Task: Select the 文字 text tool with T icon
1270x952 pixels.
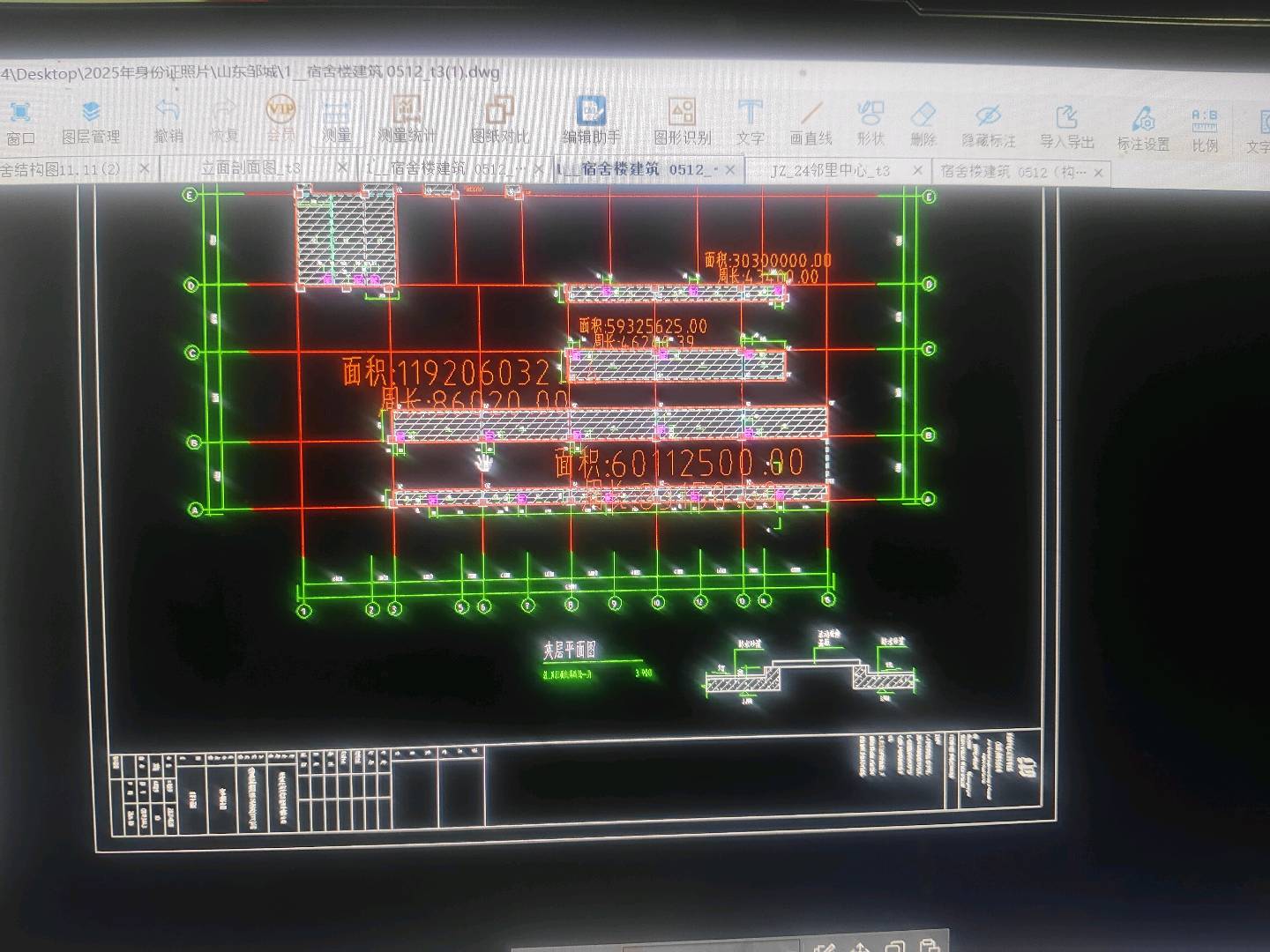Action: coord(750,123)
